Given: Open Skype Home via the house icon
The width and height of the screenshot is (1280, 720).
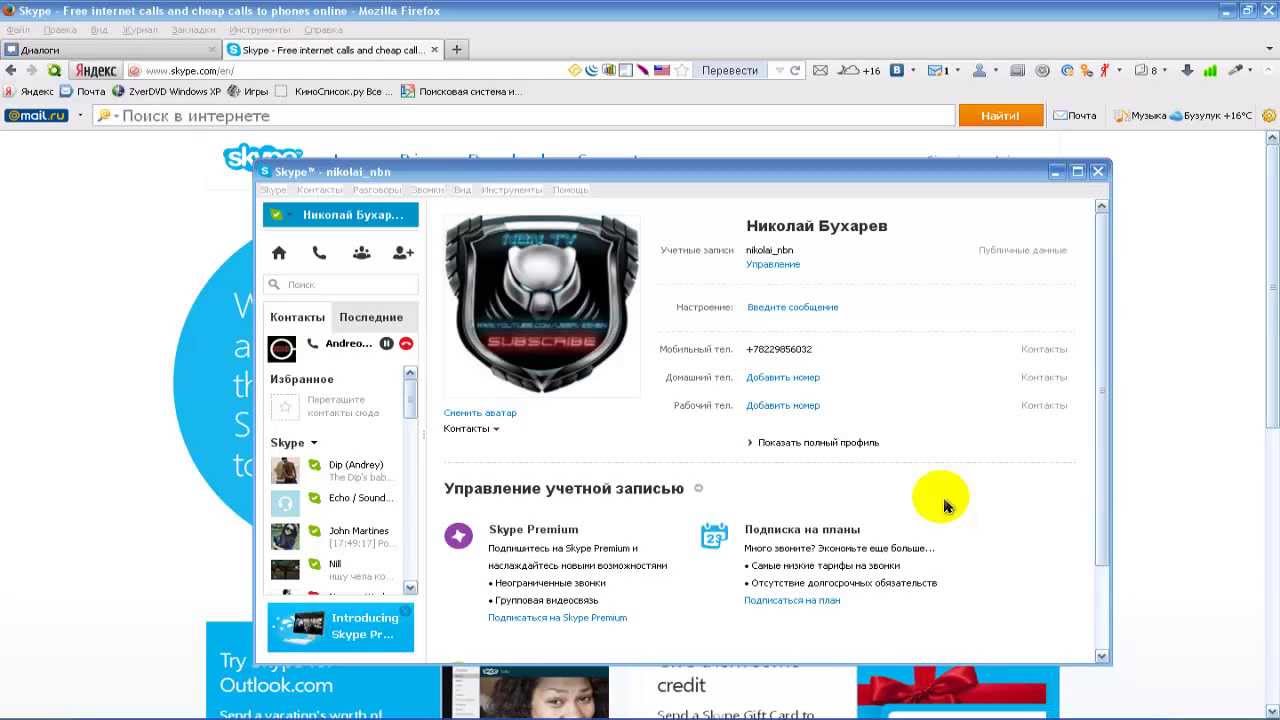Looking at the screenshot, I should coord(279,253).
